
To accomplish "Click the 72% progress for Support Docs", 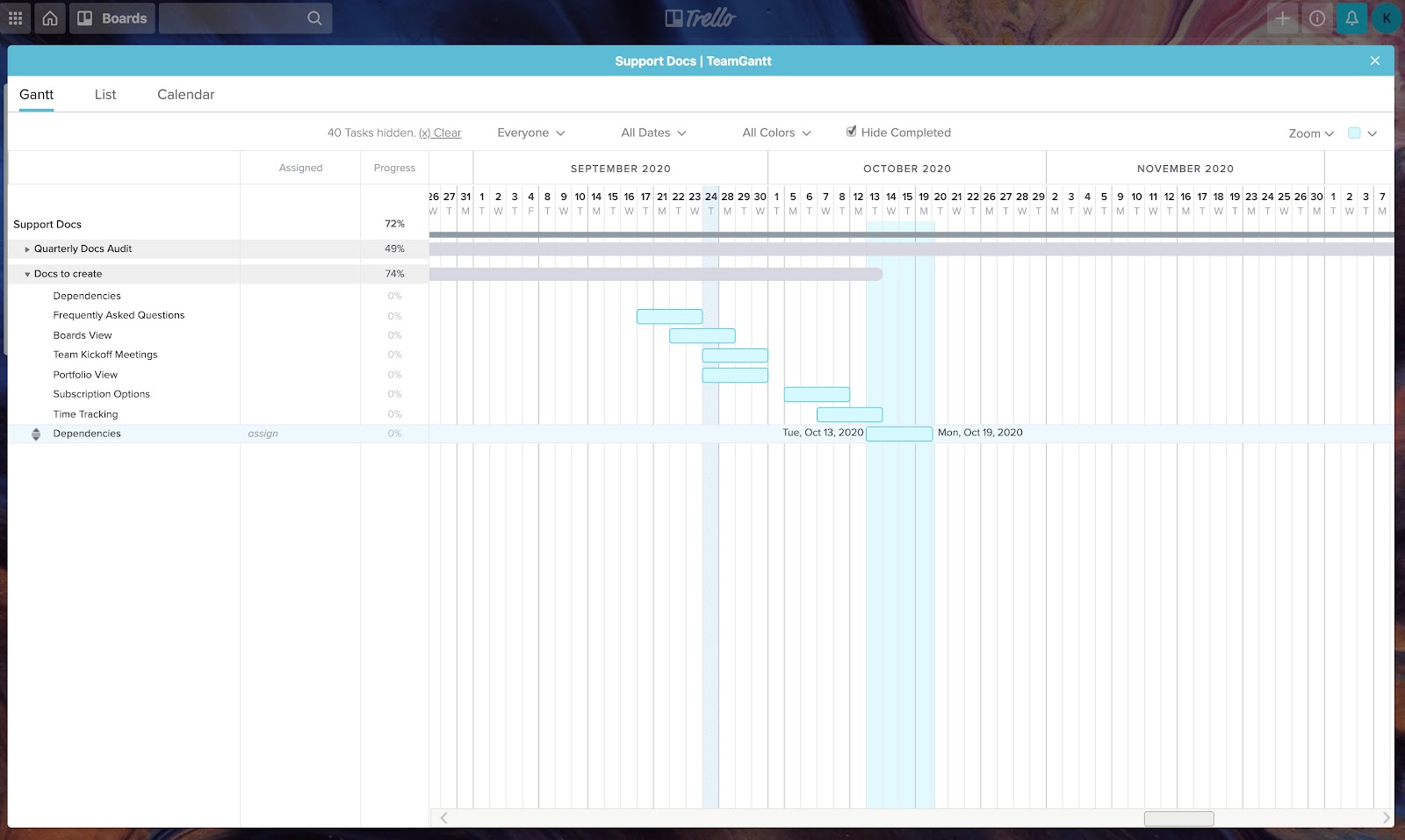I will click(x=394, y=224).
